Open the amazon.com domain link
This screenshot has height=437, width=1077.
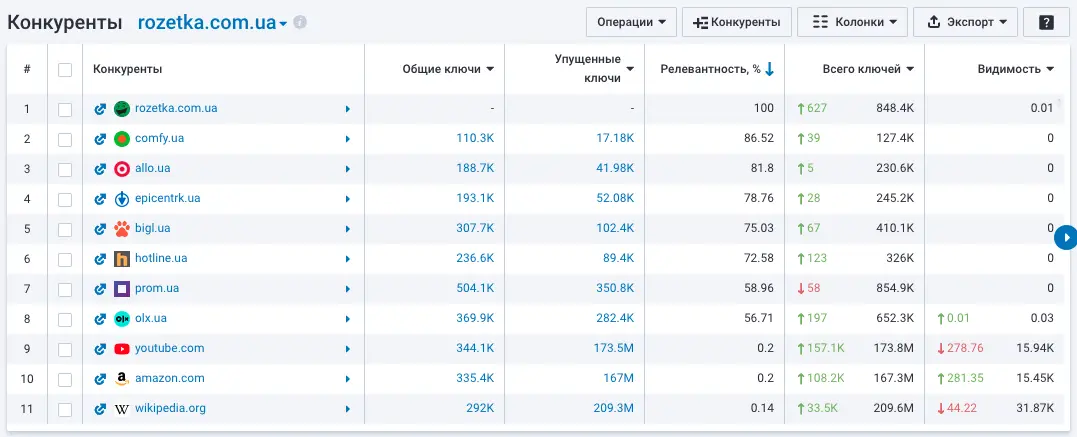pos(170,378)
